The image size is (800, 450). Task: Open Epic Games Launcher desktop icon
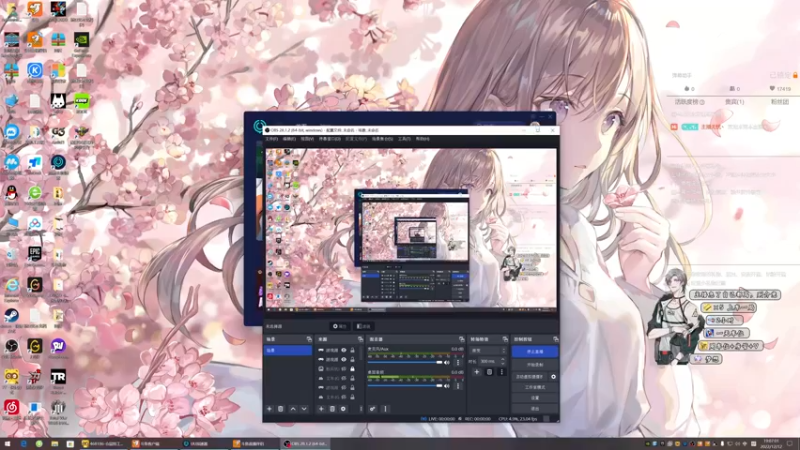35,256
